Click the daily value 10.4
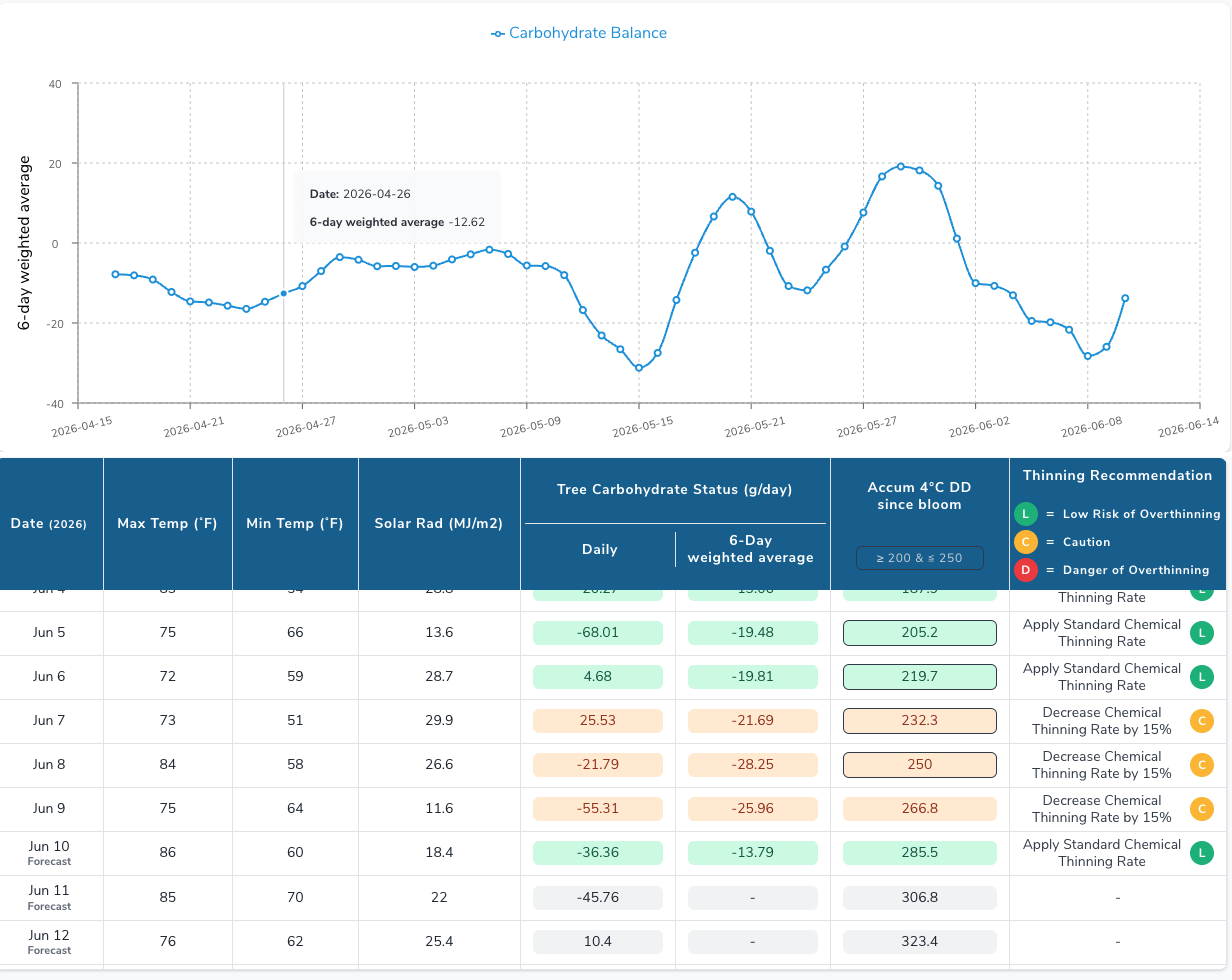This screenshot has width=1232, height=980. tap(598, 942)
